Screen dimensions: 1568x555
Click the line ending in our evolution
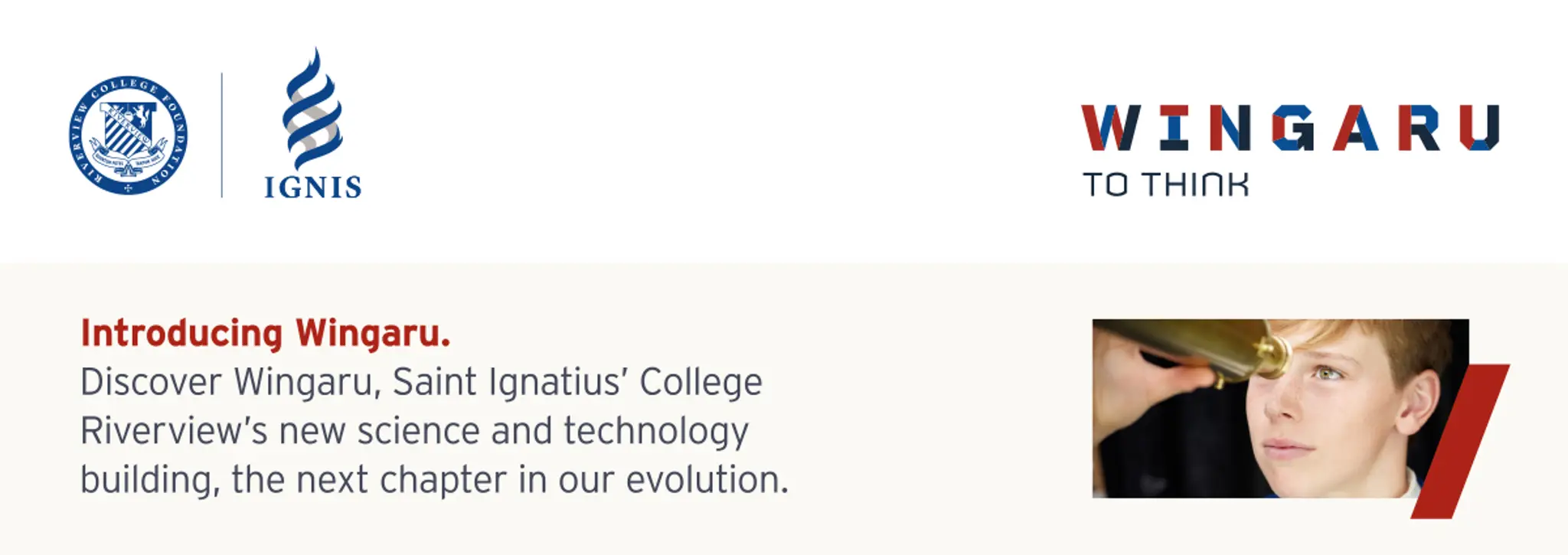(x=434, y=480)
